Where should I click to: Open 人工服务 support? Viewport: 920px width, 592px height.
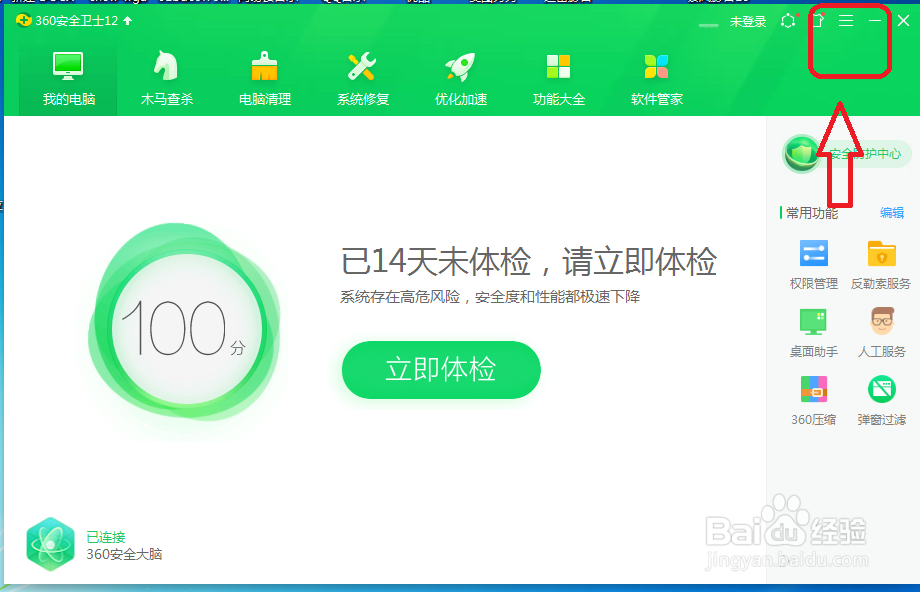coord(881,333)
